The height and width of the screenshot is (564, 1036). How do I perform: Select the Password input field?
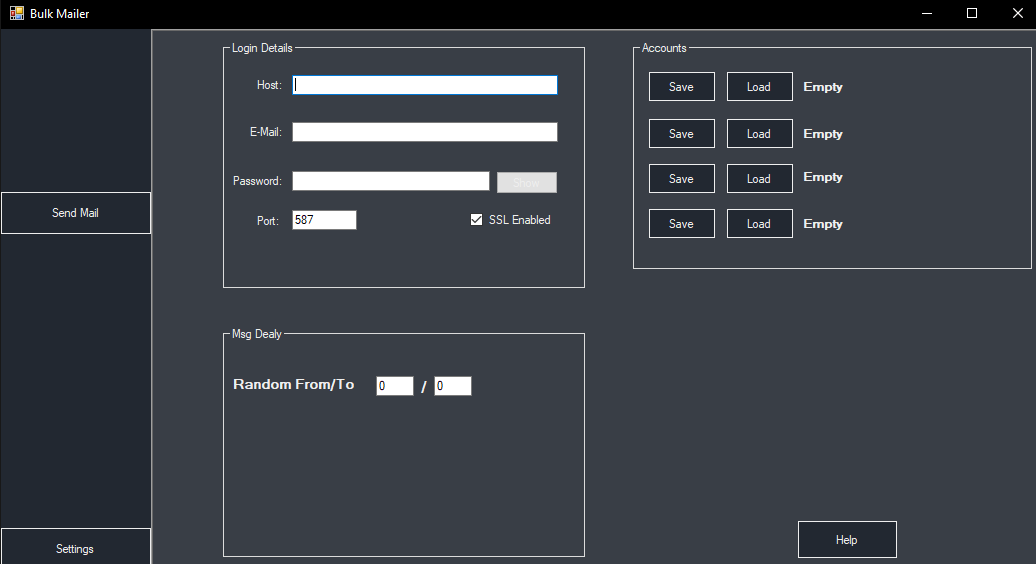click(x=391, y=181)
